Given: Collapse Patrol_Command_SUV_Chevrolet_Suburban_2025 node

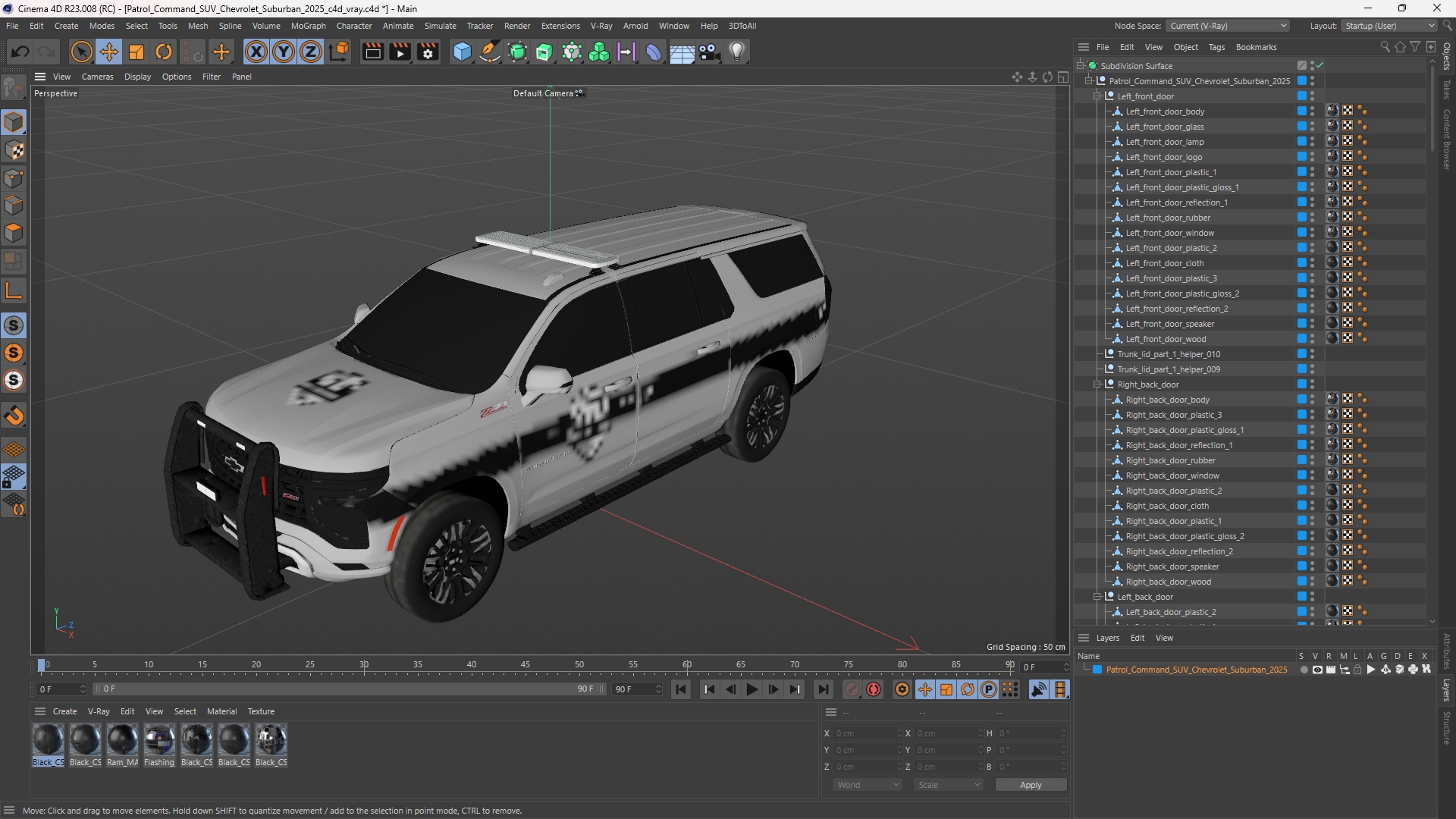Looking at the screenshot, I should coord(1088,81).
